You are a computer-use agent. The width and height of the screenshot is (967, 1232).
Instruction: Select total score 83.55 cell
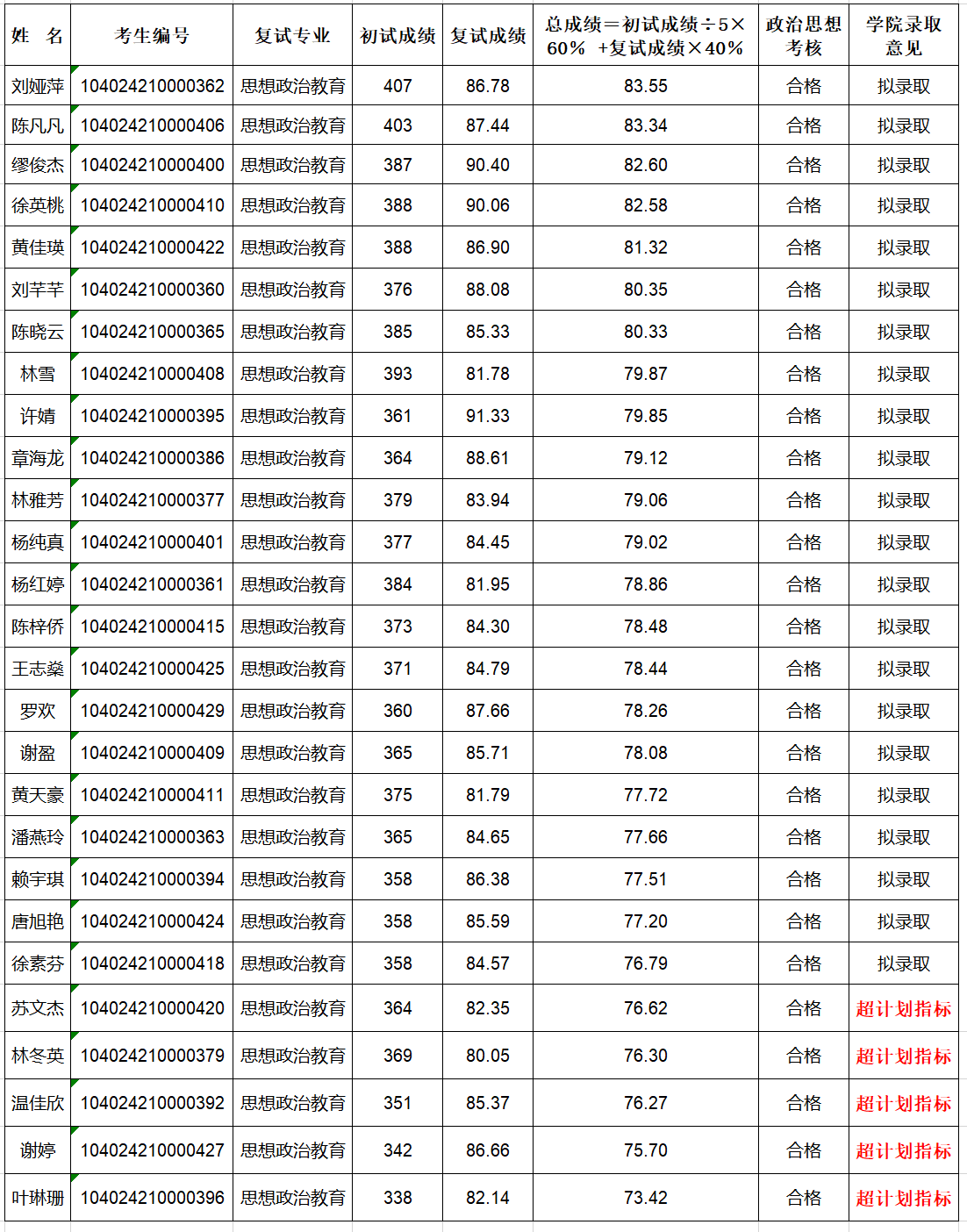pyautogui.click(x=645, y=86)
